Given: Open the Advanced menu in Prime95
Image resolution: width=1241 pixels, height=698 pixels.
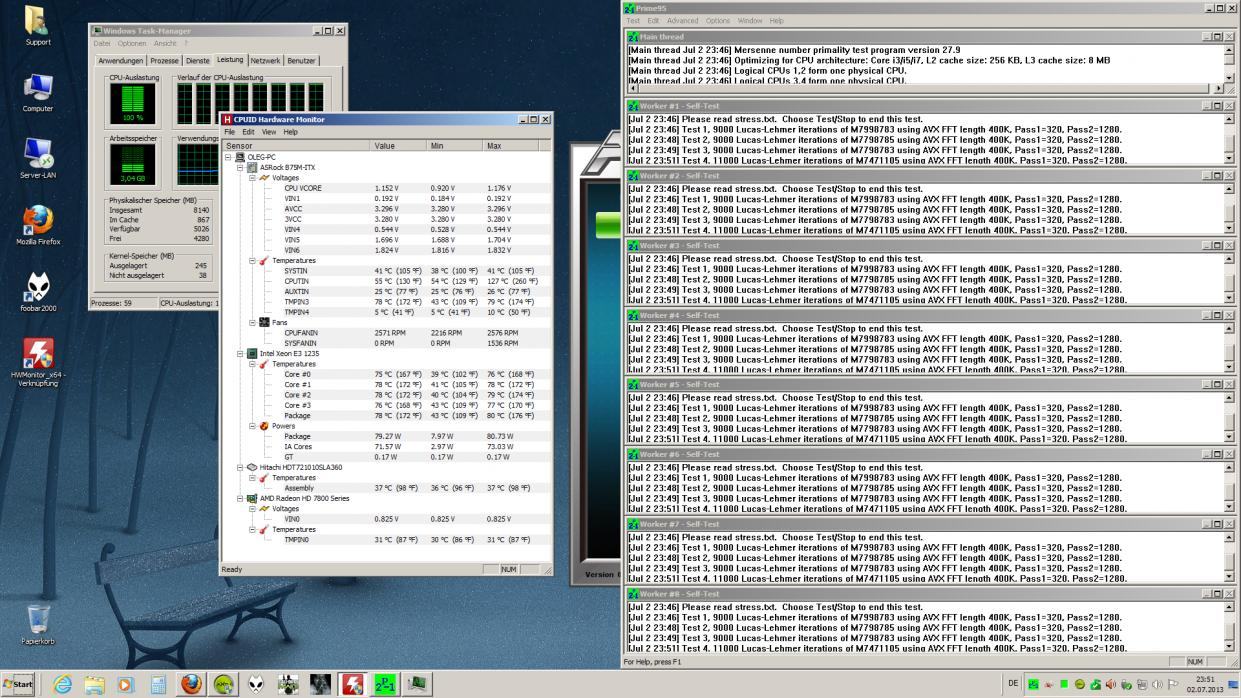Looking at the screenshot, I should tap(683, 21).
